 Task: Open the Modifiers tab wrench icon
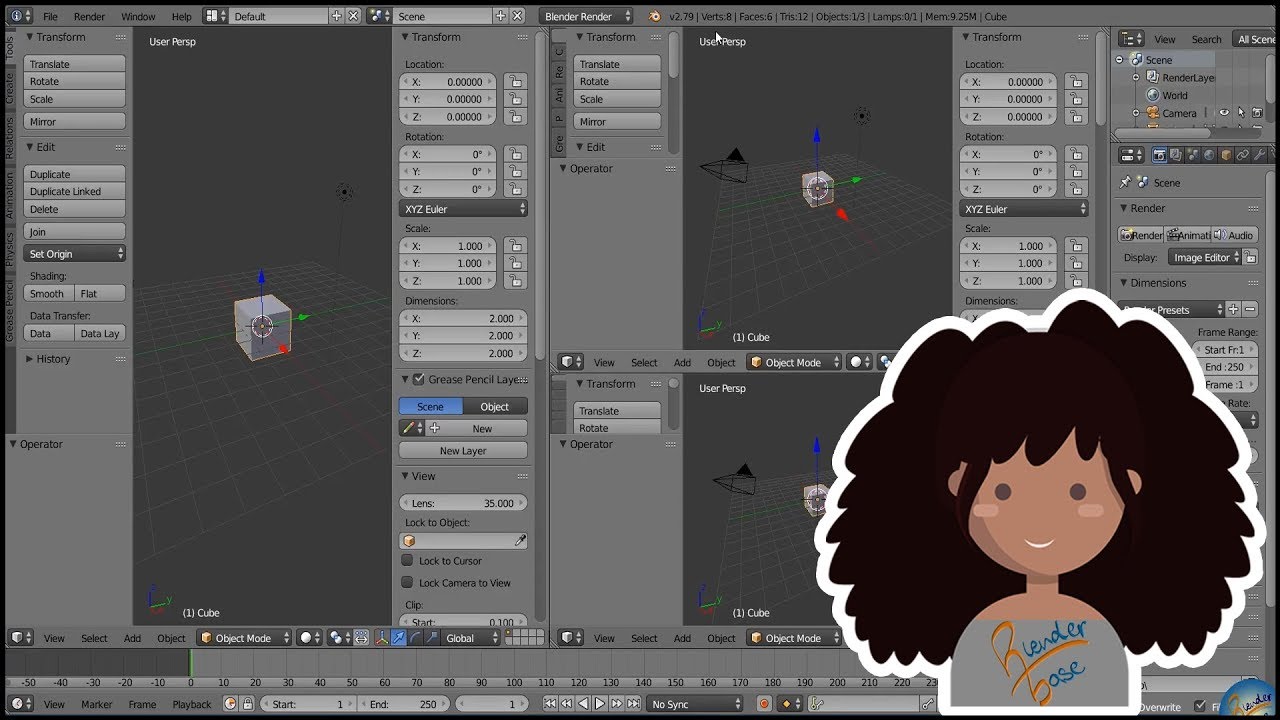[1259, 155]
